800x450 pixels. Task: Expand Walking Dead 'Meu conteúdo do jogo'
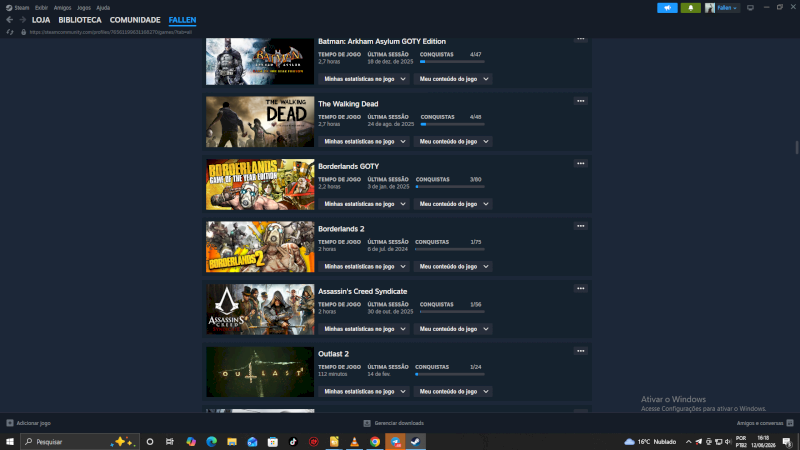[453, 141]
